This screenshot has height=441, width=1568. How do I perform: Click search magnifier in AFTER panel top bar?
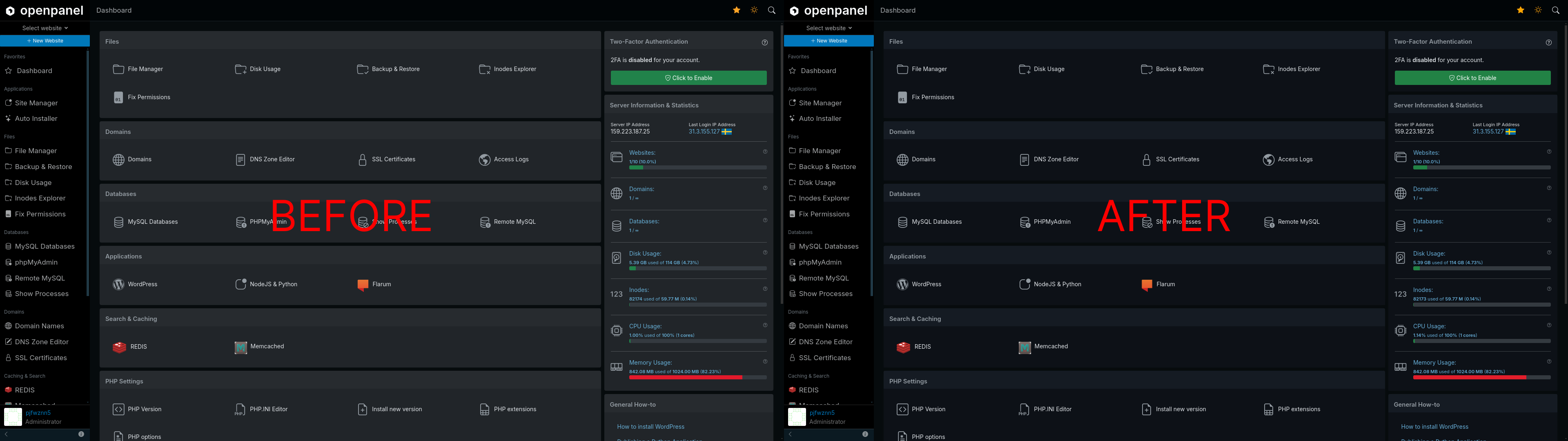coord(1555,10)
